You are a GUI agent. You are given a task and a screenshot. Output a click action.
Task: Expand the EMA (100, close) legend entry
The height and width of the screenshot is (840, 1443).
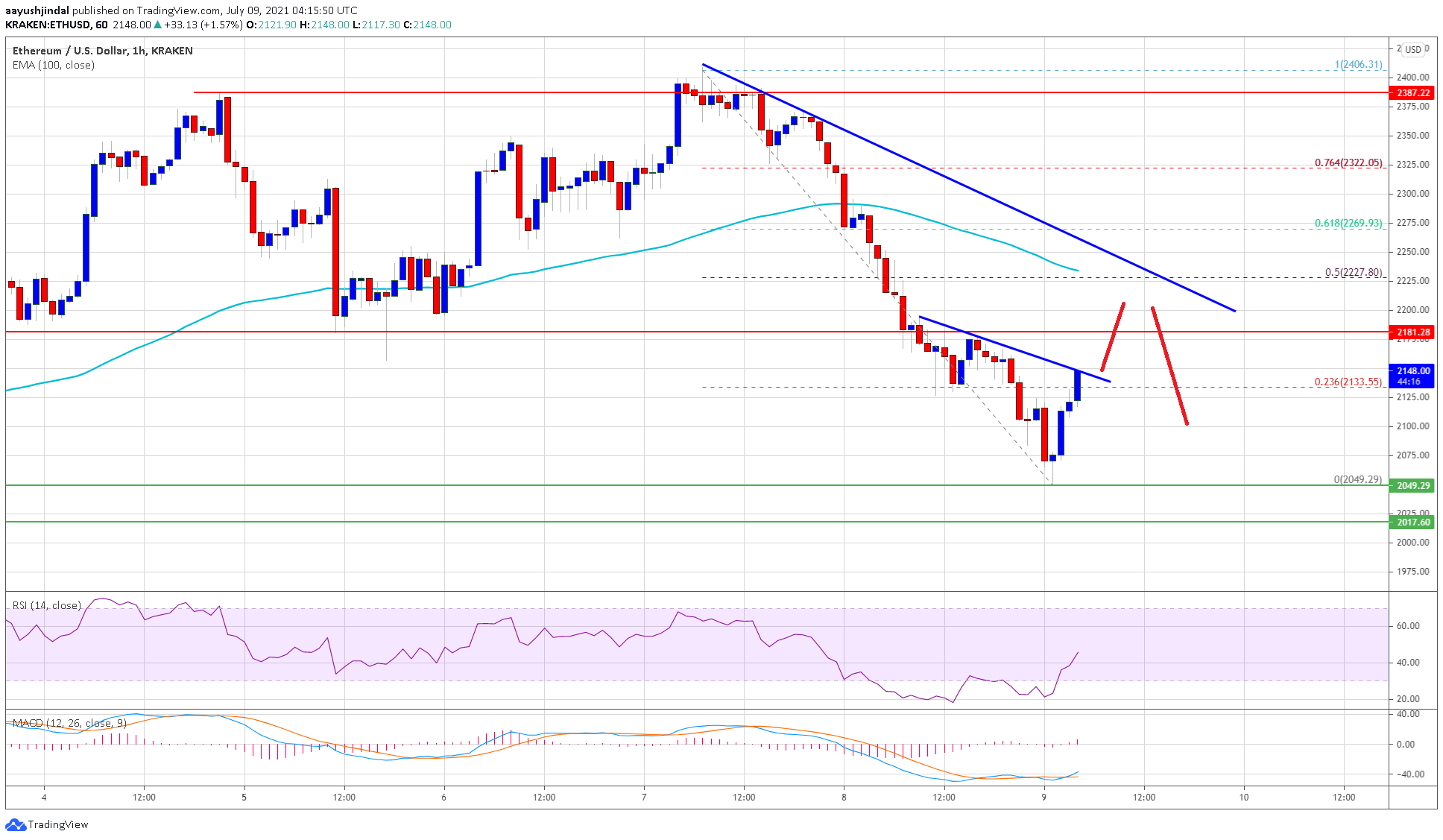(x=52, y=65)
